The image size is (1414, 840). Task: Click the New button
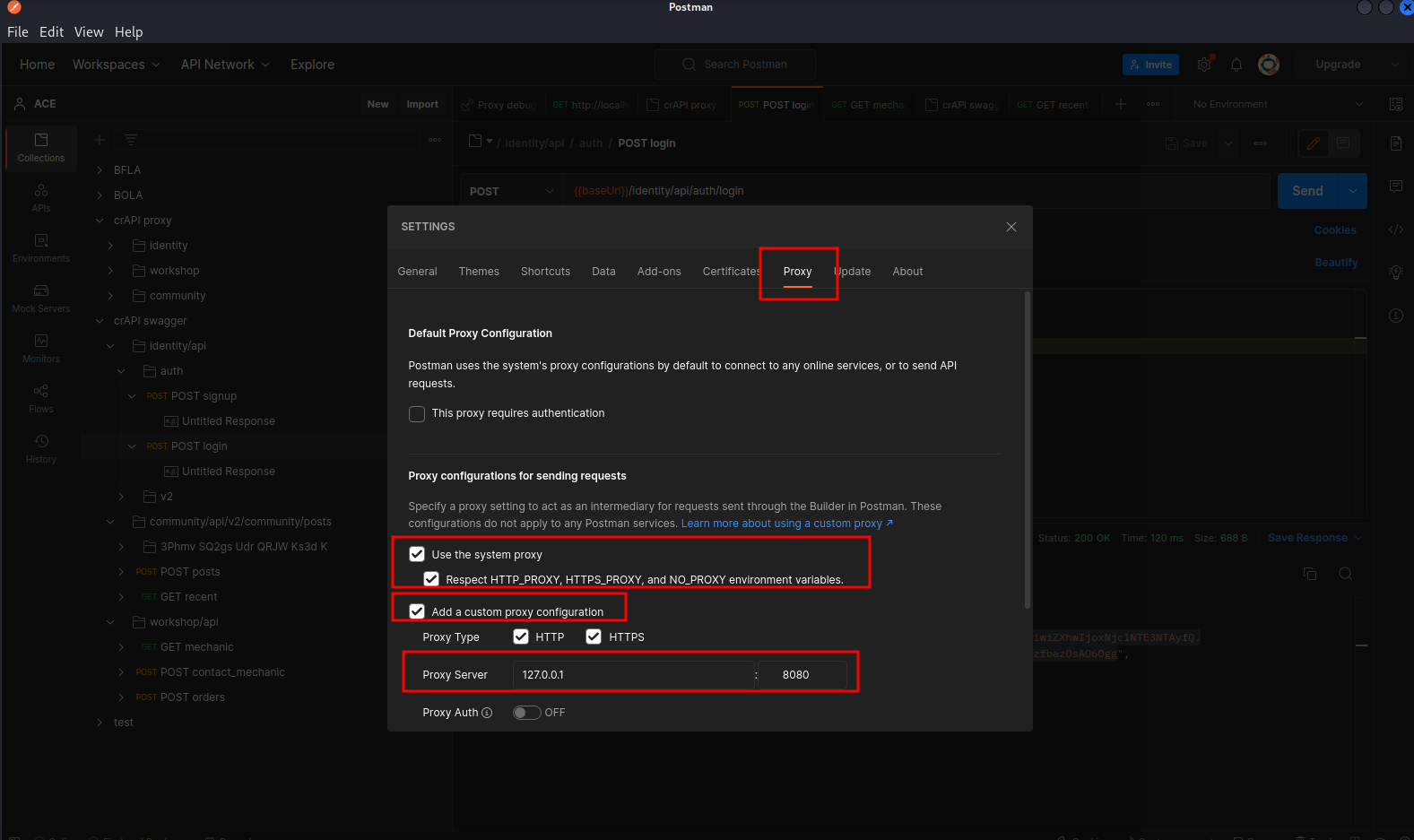pyautogui.click(x=378, y=104)
